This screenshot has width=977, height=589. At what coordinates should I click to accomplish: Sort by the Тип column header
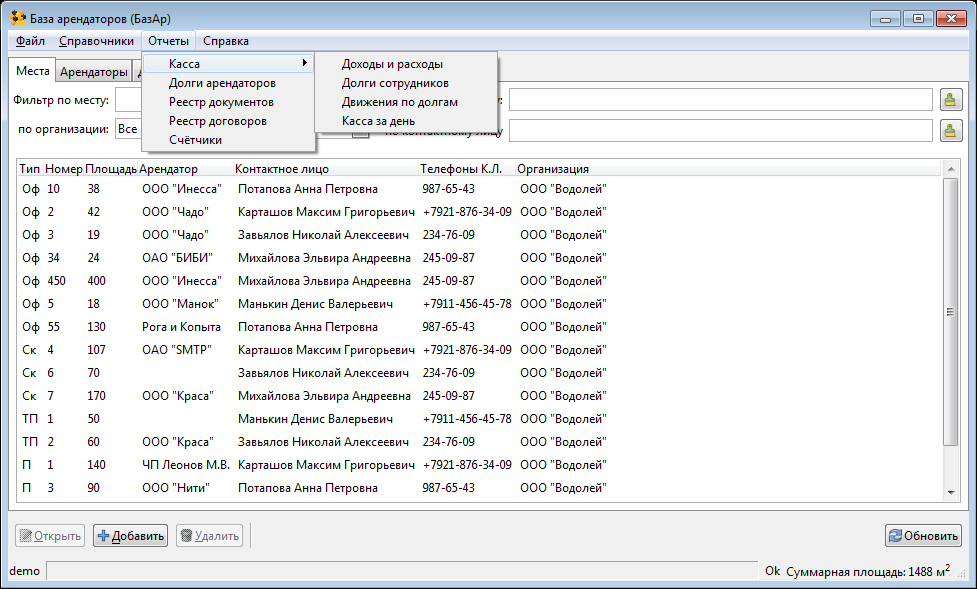pos(30,169)
